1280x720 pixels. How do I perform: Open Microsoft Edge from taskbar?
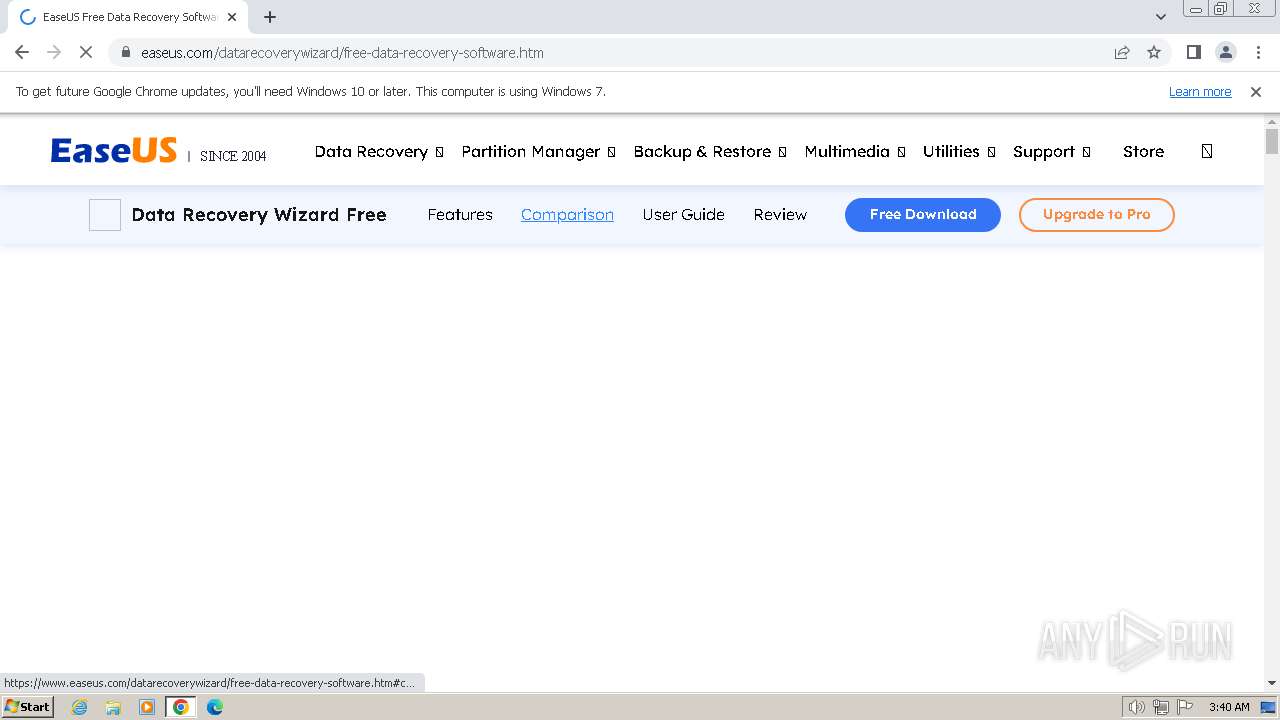[x=215, y=707]
